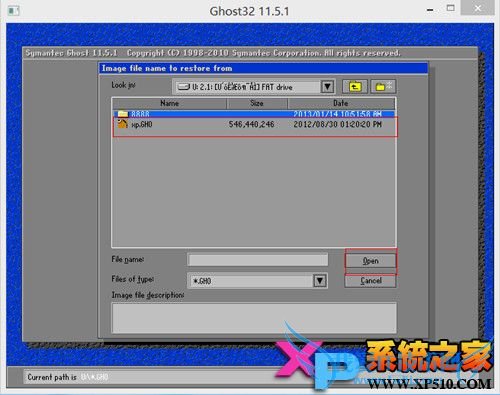Open the *.GHO file type combo box
Screen dimensions: 500x395
(257, 281)
